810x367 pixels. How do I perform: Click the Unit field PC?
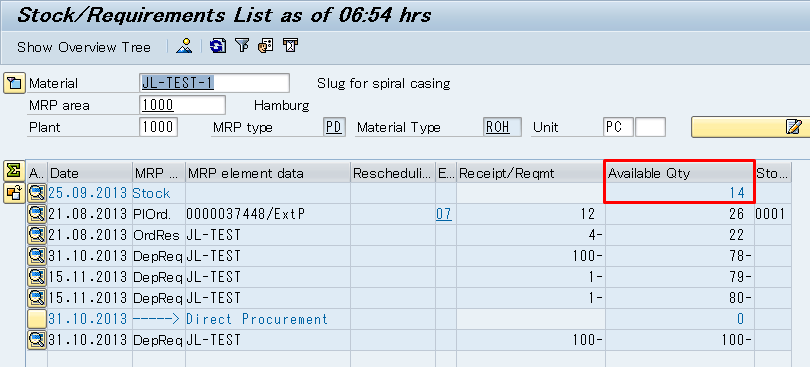coord(618,127)
